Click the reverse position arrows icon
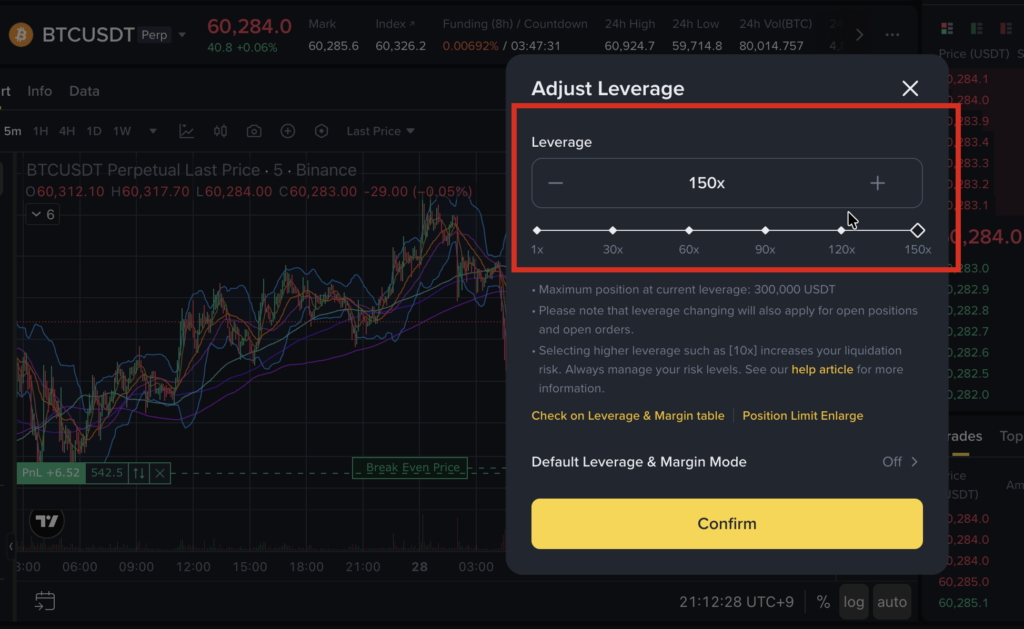The image size is (1024, 629). (139, 472)
